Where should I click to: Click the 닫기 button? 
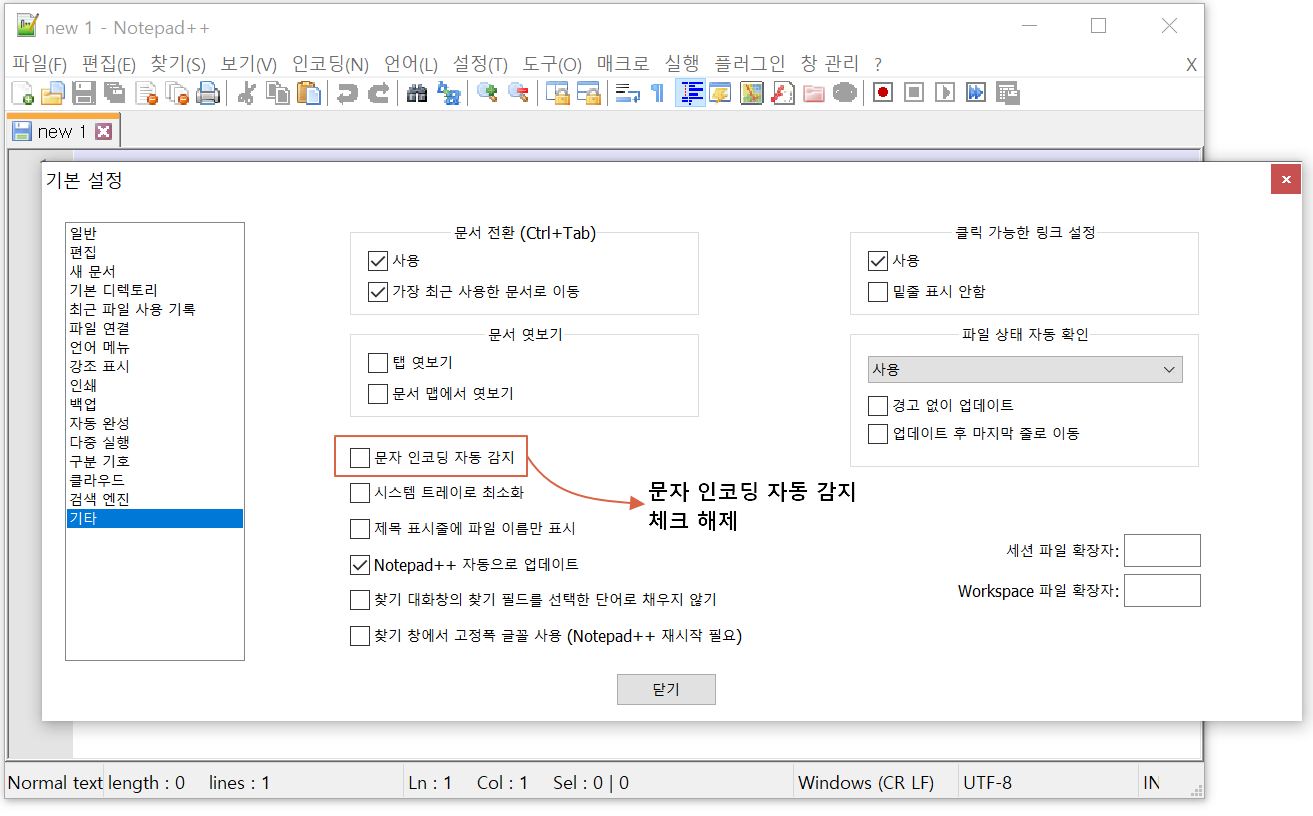click(x=666, y=690)
